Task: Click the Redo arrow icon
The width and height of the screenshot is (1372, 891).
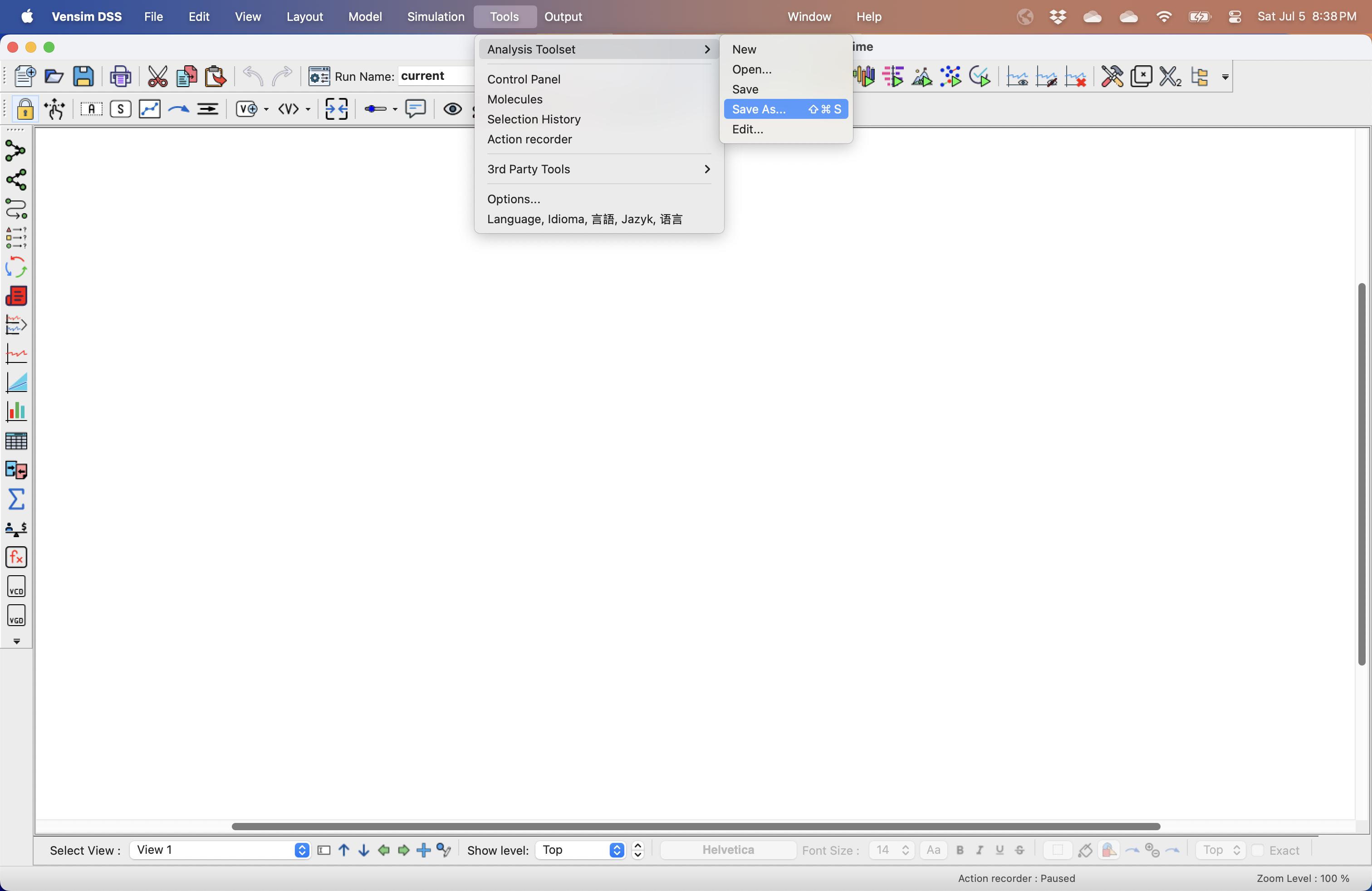Action: tap(282, 76)
